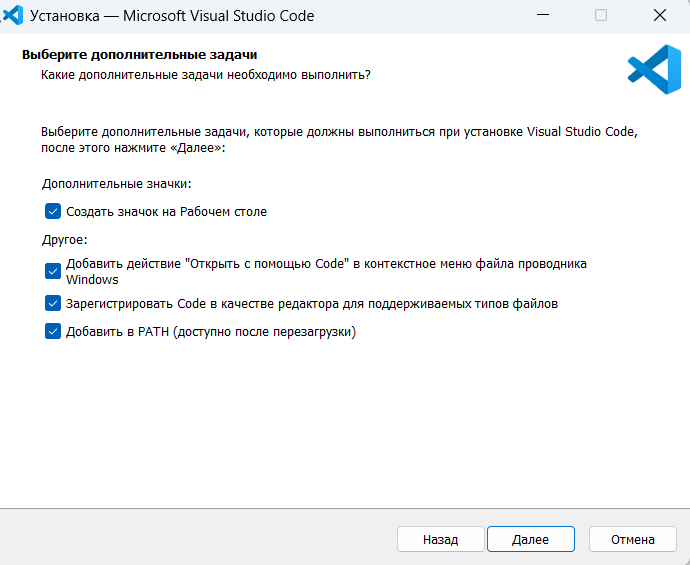The width and height of the screenshot is (690, 565).
Task: Click the large VS Code logo in header
Action: 654,70
